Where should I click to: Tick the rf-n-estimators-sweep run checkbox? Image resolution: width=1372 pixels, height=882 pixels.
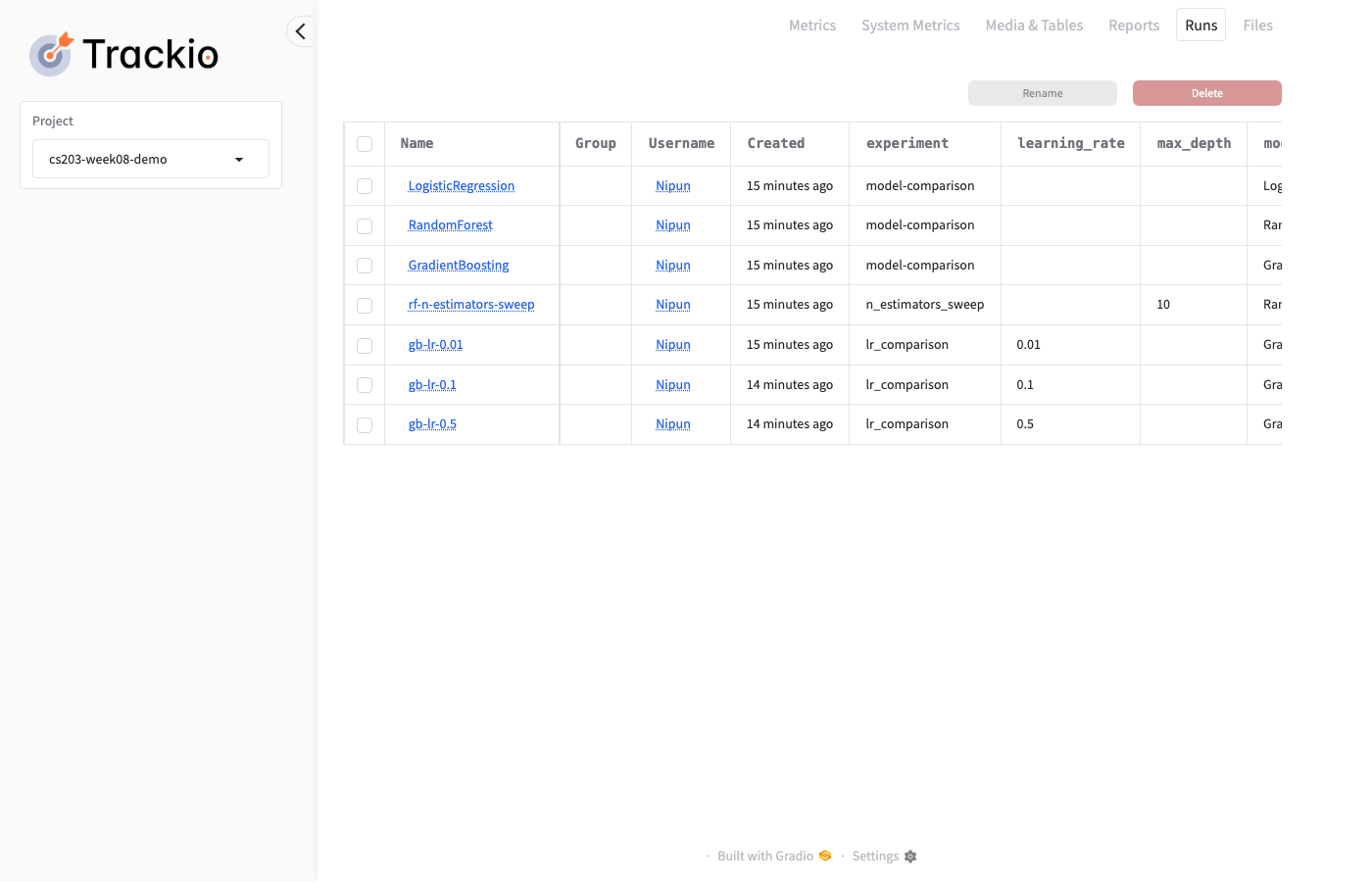tap(365, 306)
